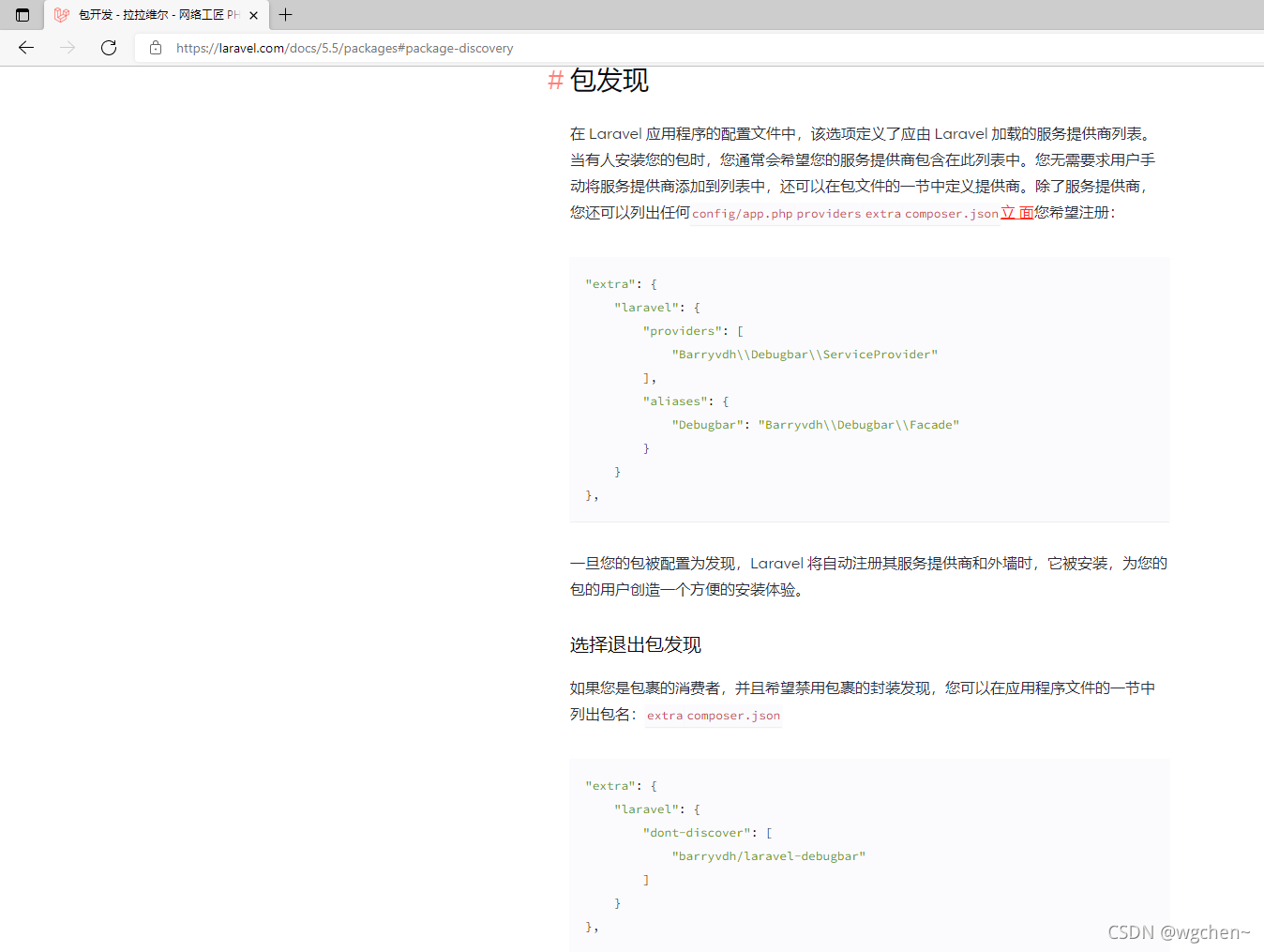Viewport: 1264px width, 952px height.
Task: Click the # anchor before 包发现
Action: coord(555,81)
